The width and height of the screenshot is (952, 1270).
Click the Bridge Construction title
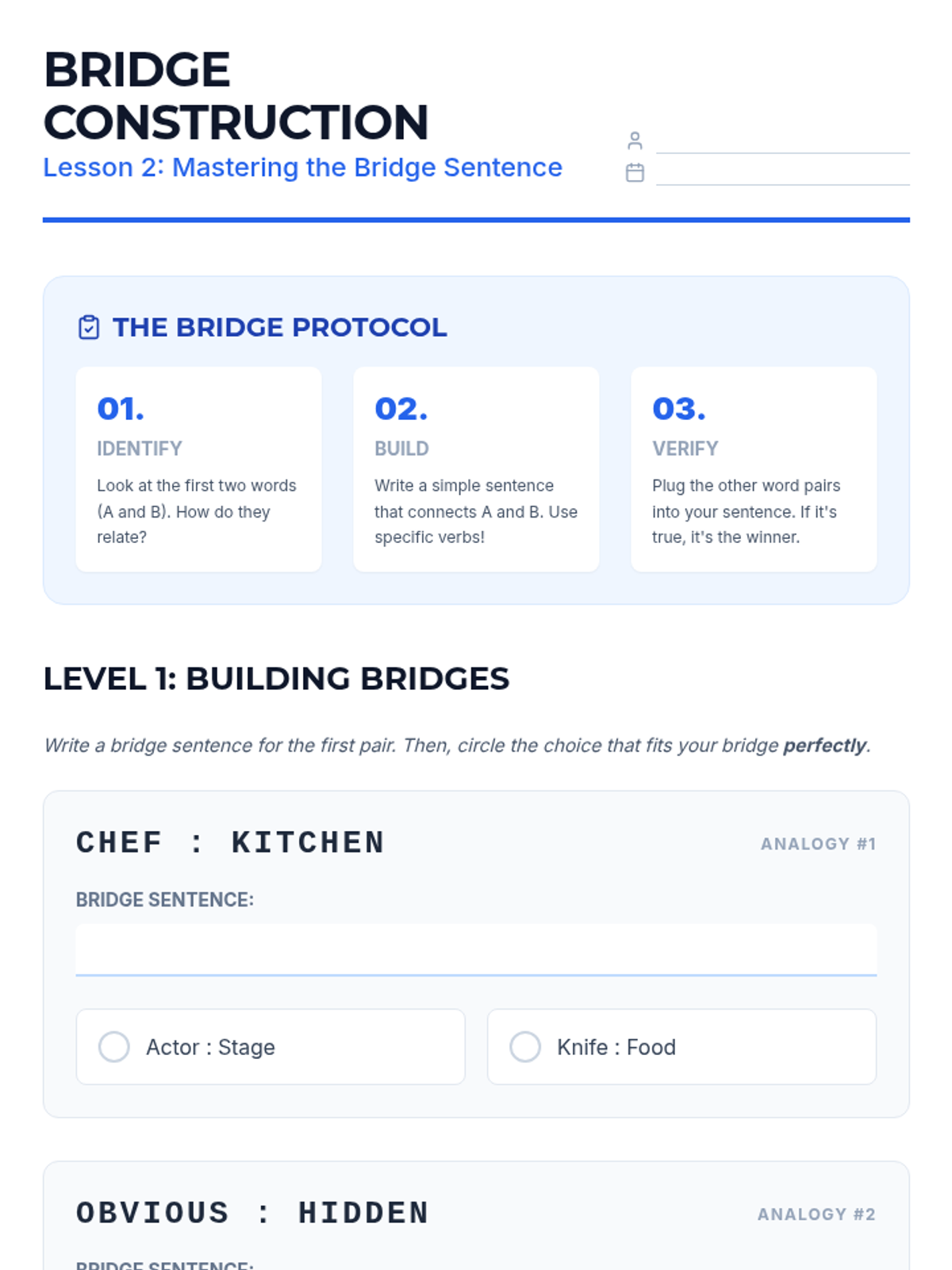tap(236, 96)
